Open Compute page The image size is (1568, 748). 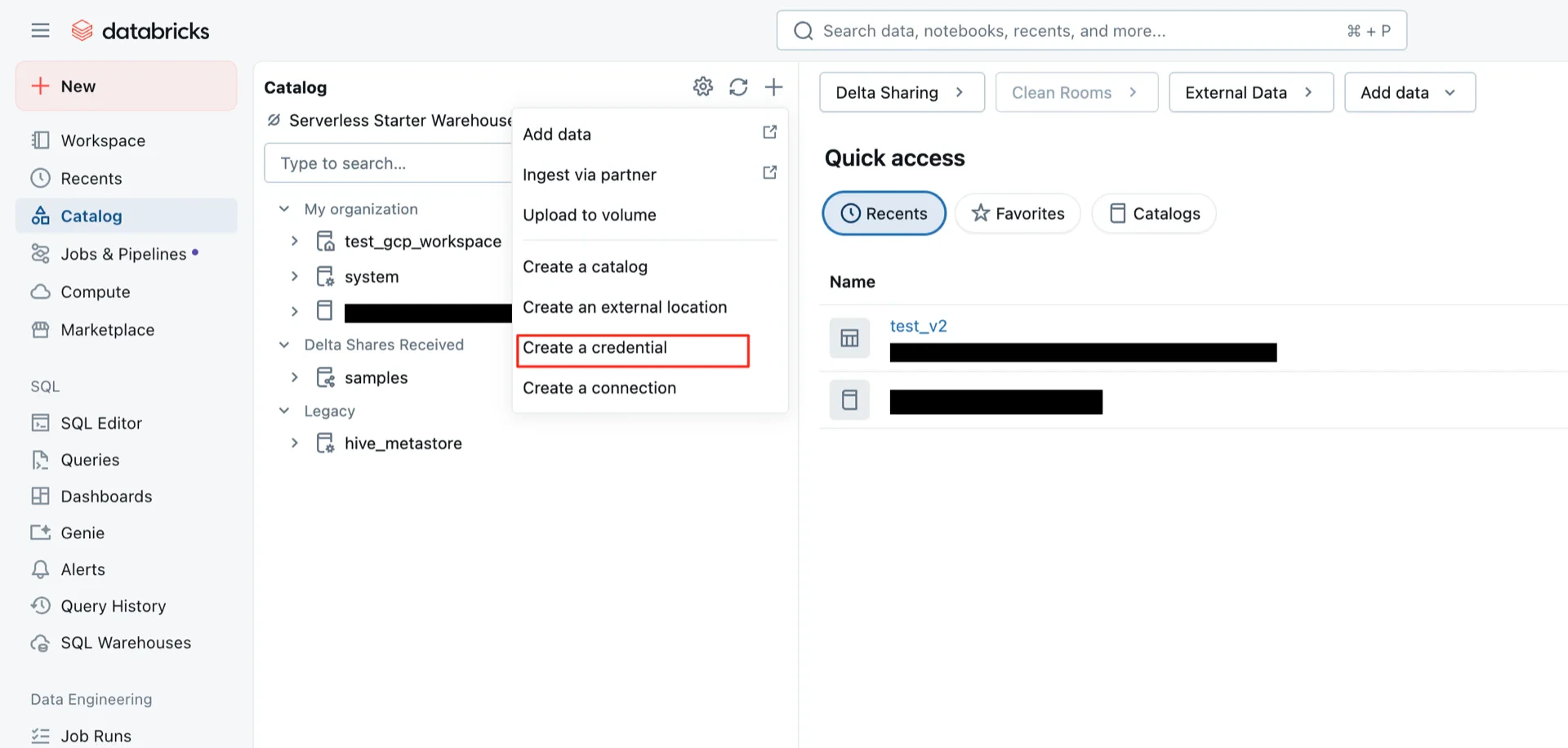point(127,292)
